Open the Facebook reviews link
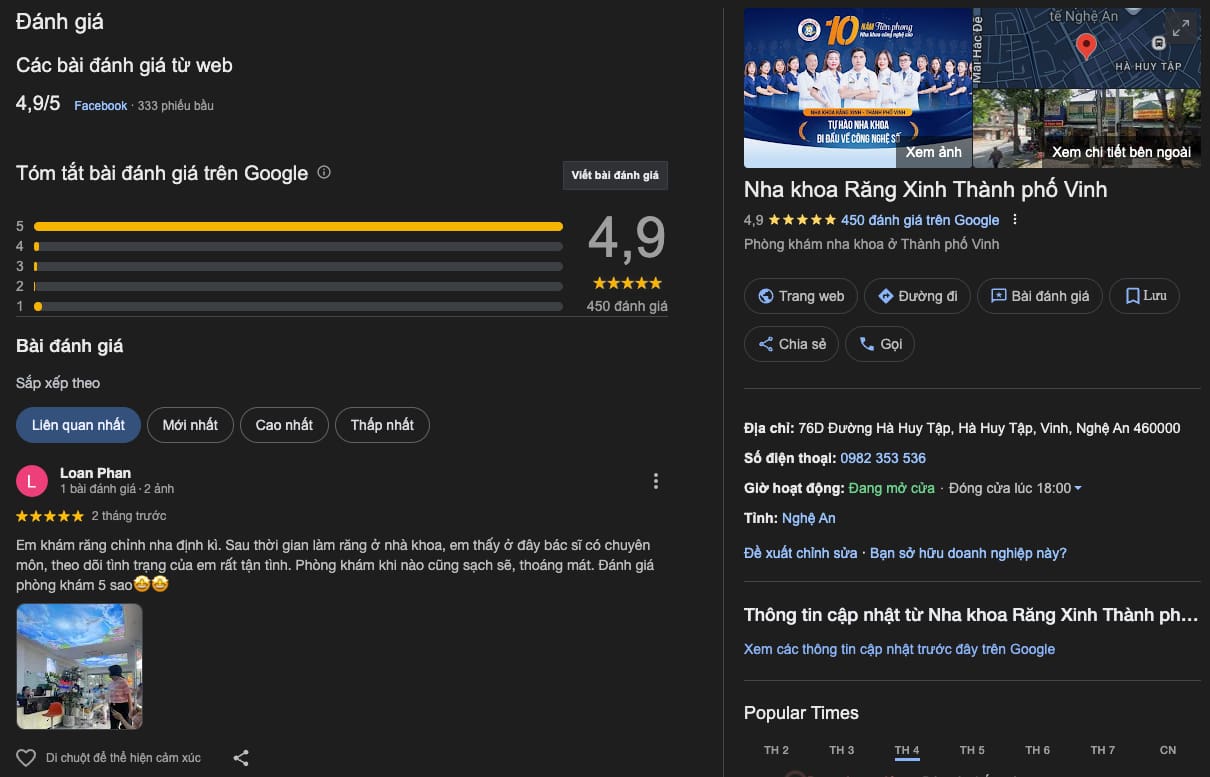1210x777 pixels. pos(101,106)
